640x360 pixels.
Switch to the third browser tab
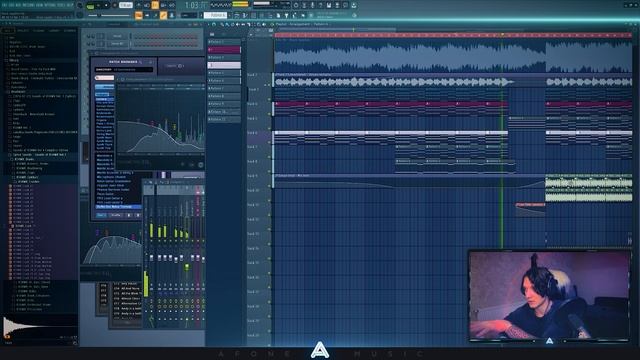tap(39, 31)
